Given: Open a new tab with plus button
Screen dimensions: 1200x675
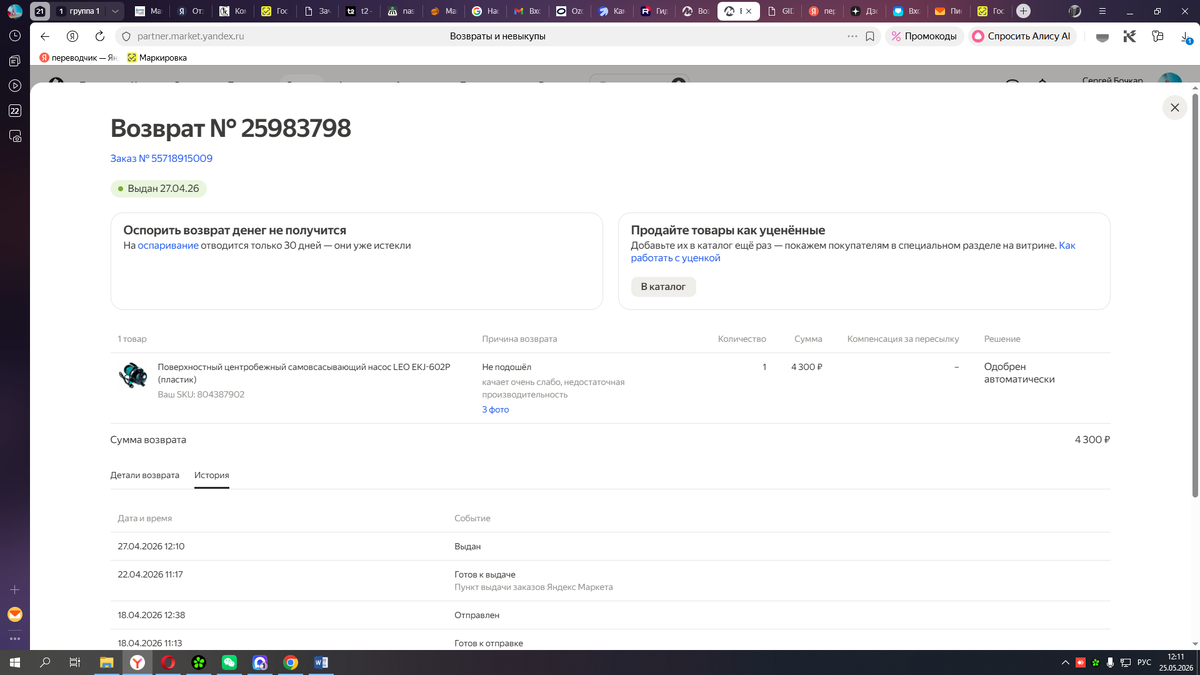Looking at the screenshot, I should click(x=1023, y=11).
